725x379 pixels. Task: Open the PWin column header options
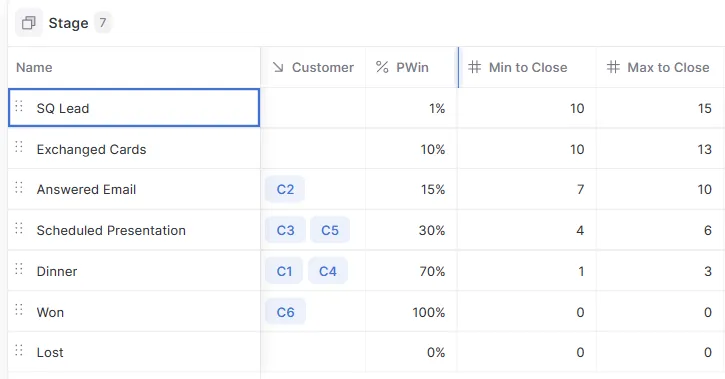point(412,67)
